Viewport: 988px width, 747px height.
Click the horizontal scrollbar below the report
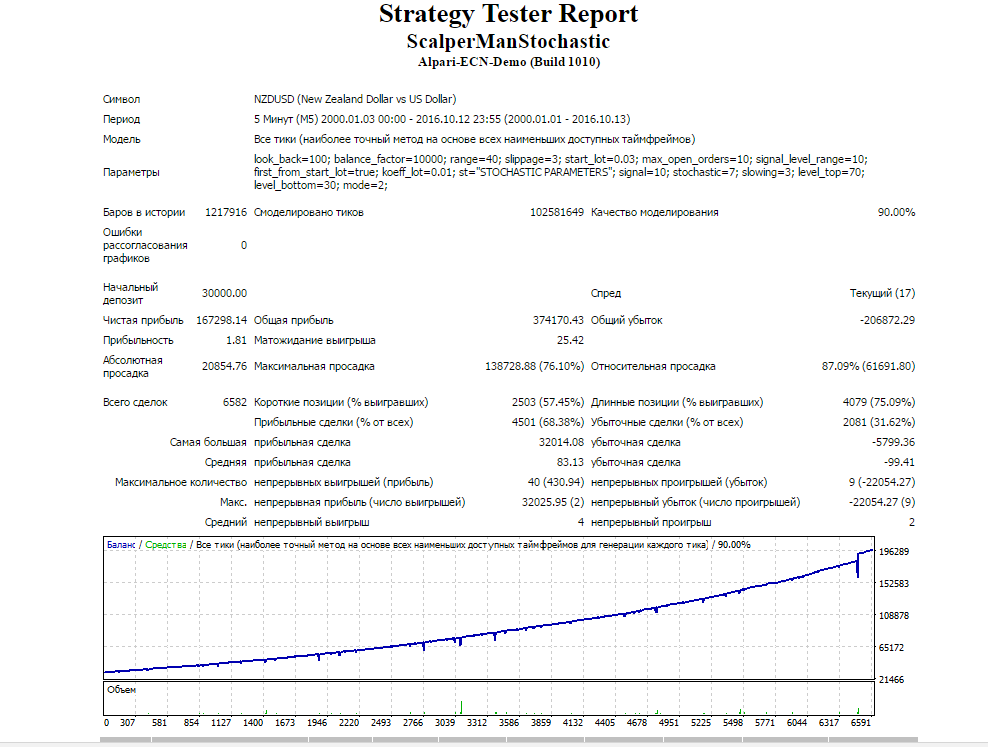pos(508,740)
